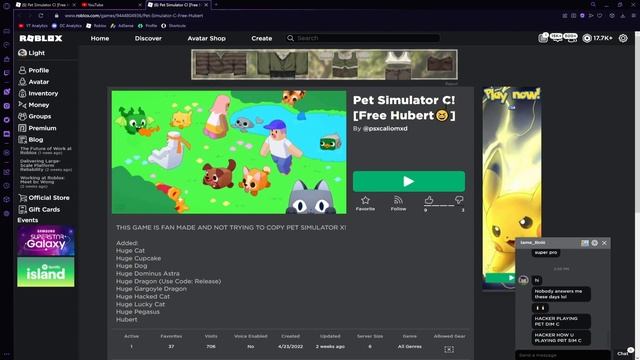Viewport: 640px width, 360px height.
Task: Open the Chat panel button at bottom right
Action: pyautogui.click(x=624, y=353)
